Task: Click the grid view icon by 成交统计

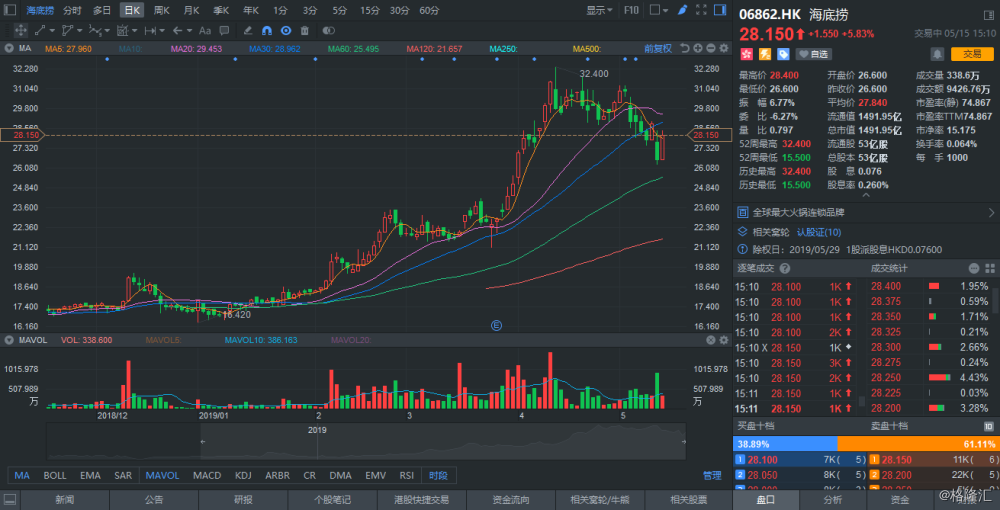Action: pyautogui.click(x=990, y=268)
